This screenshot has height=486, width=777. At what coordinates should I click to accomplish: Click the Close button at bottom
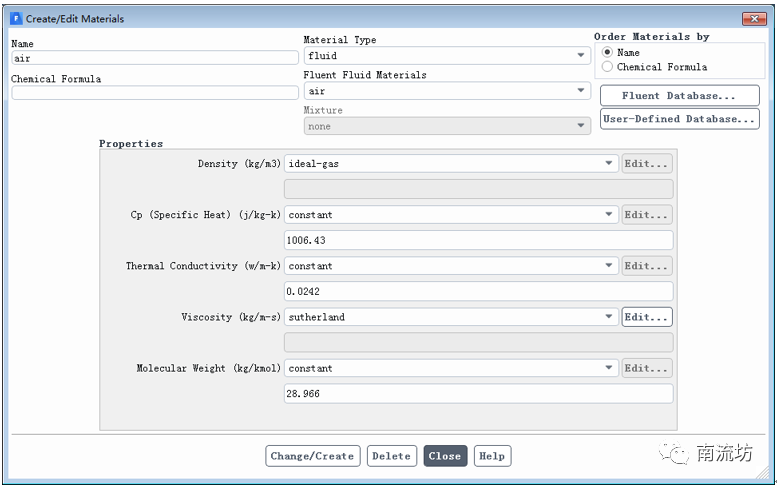coord(444,456)
